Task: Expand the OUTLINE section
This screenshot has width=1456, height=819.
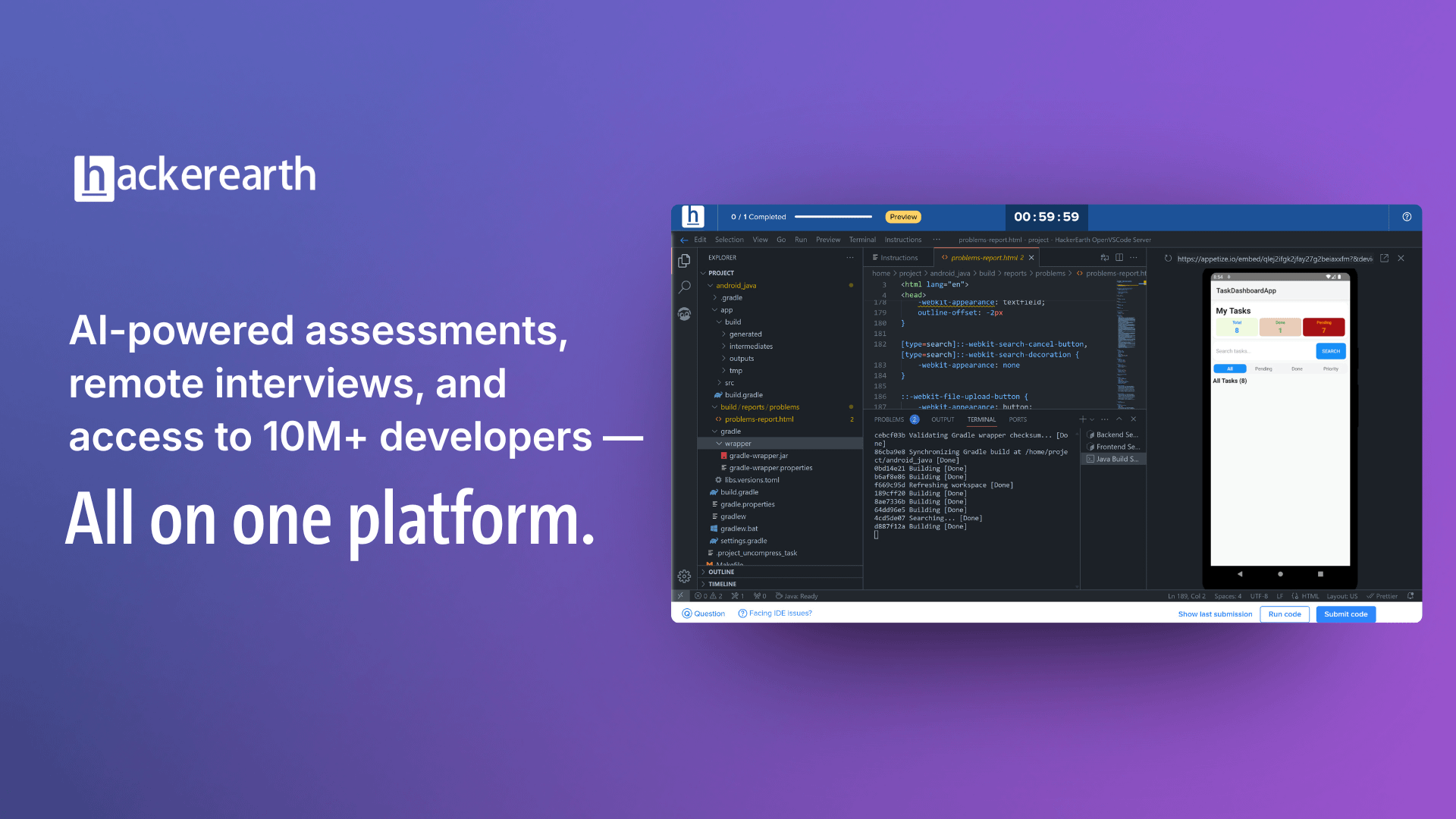Action: pos(721,573)
